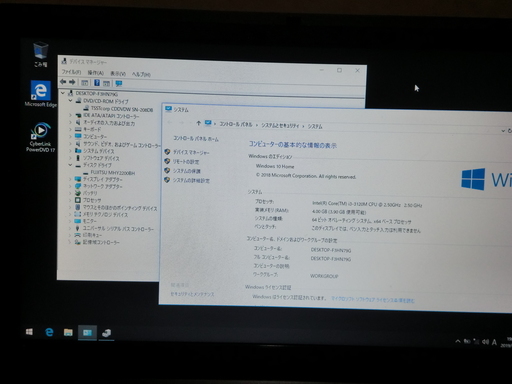The height and width of the screenshot is (384, 512).
Task: Collapse the DVD/CD-ROM ドライブ node
Action: (70, 100)
